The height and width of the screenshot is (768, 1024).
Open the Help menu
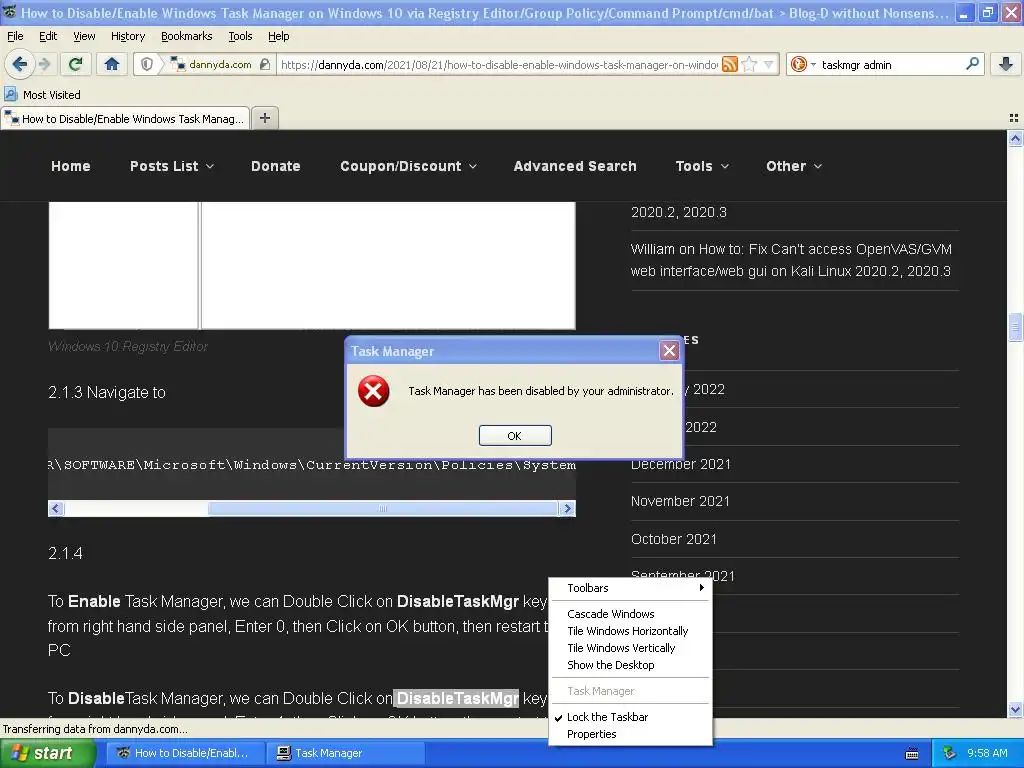click(279, 36)
